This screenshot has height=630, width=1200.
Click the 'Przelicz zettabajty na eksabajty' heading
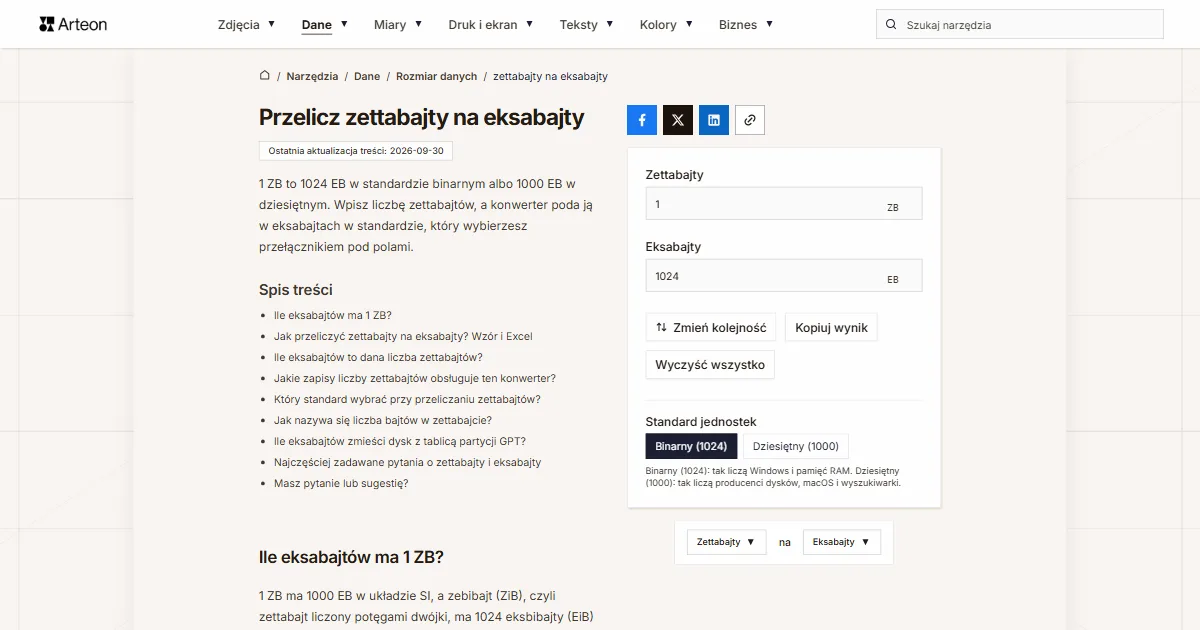421,117
